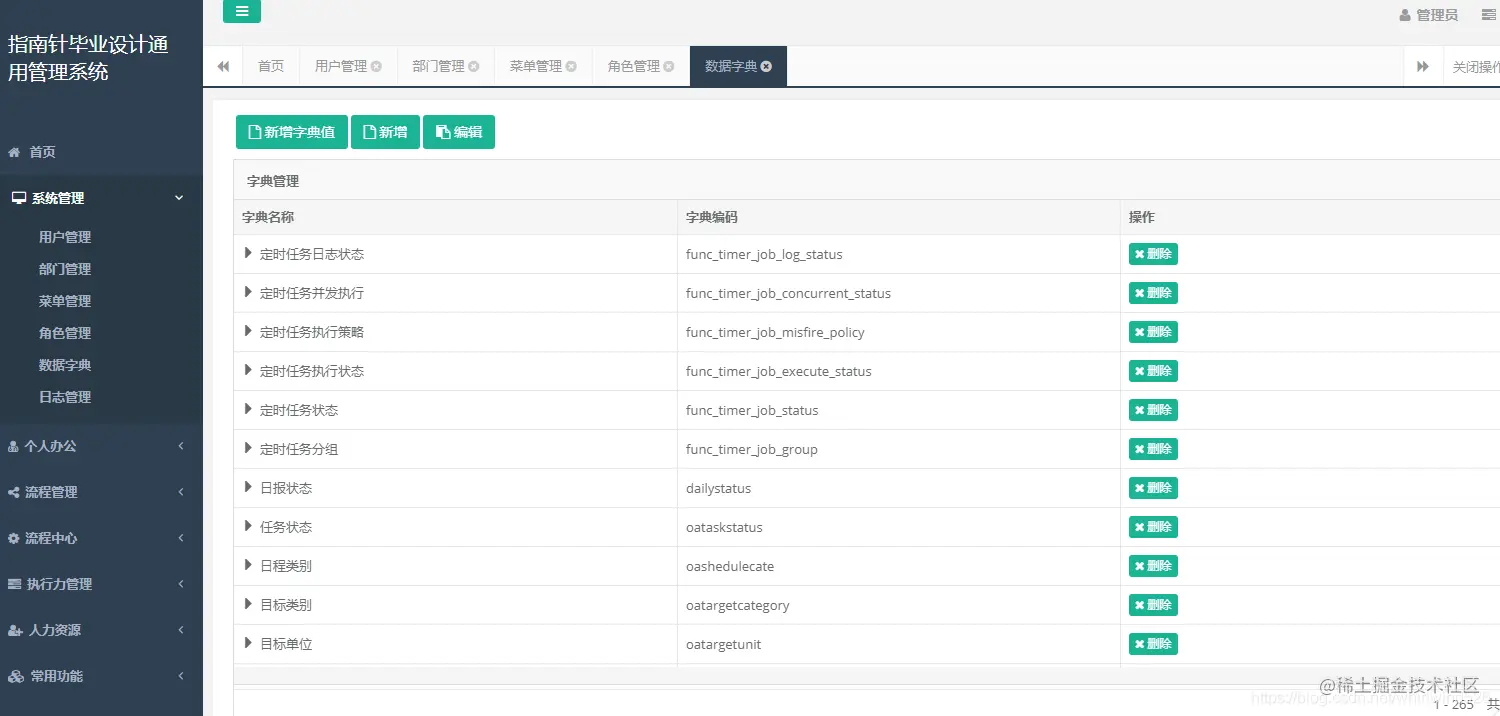Click the horizontal scrollbar below the table
The height and width of the screenshot is (716, 1500).
point(866,677)
